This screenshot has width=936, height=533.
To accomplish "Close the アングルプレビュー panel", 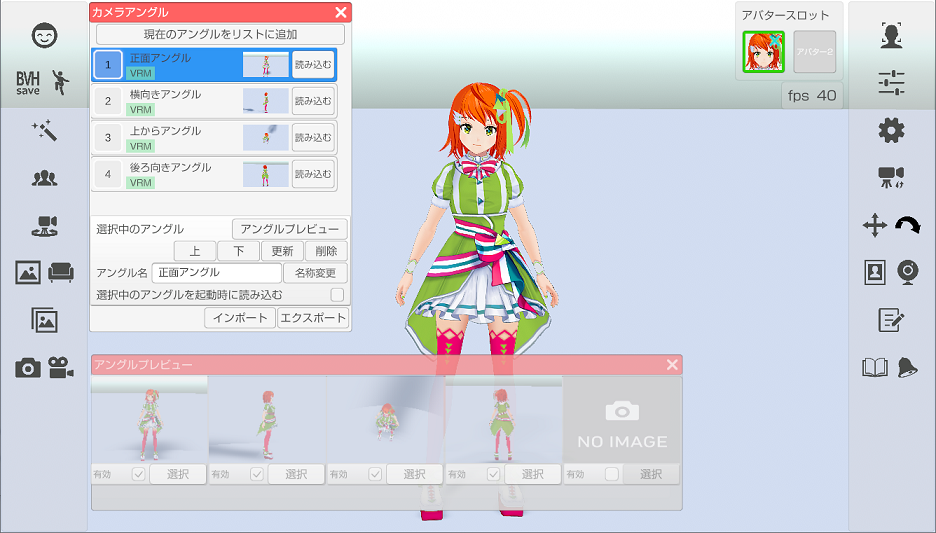I will click(x=672, y=364).
